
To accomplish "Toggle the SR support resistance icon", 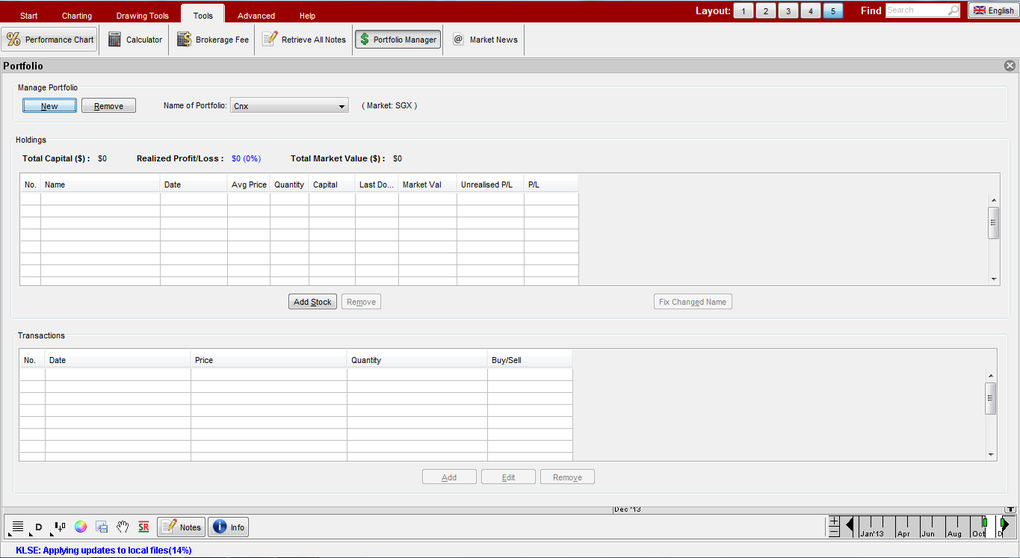I will point(144,527).
